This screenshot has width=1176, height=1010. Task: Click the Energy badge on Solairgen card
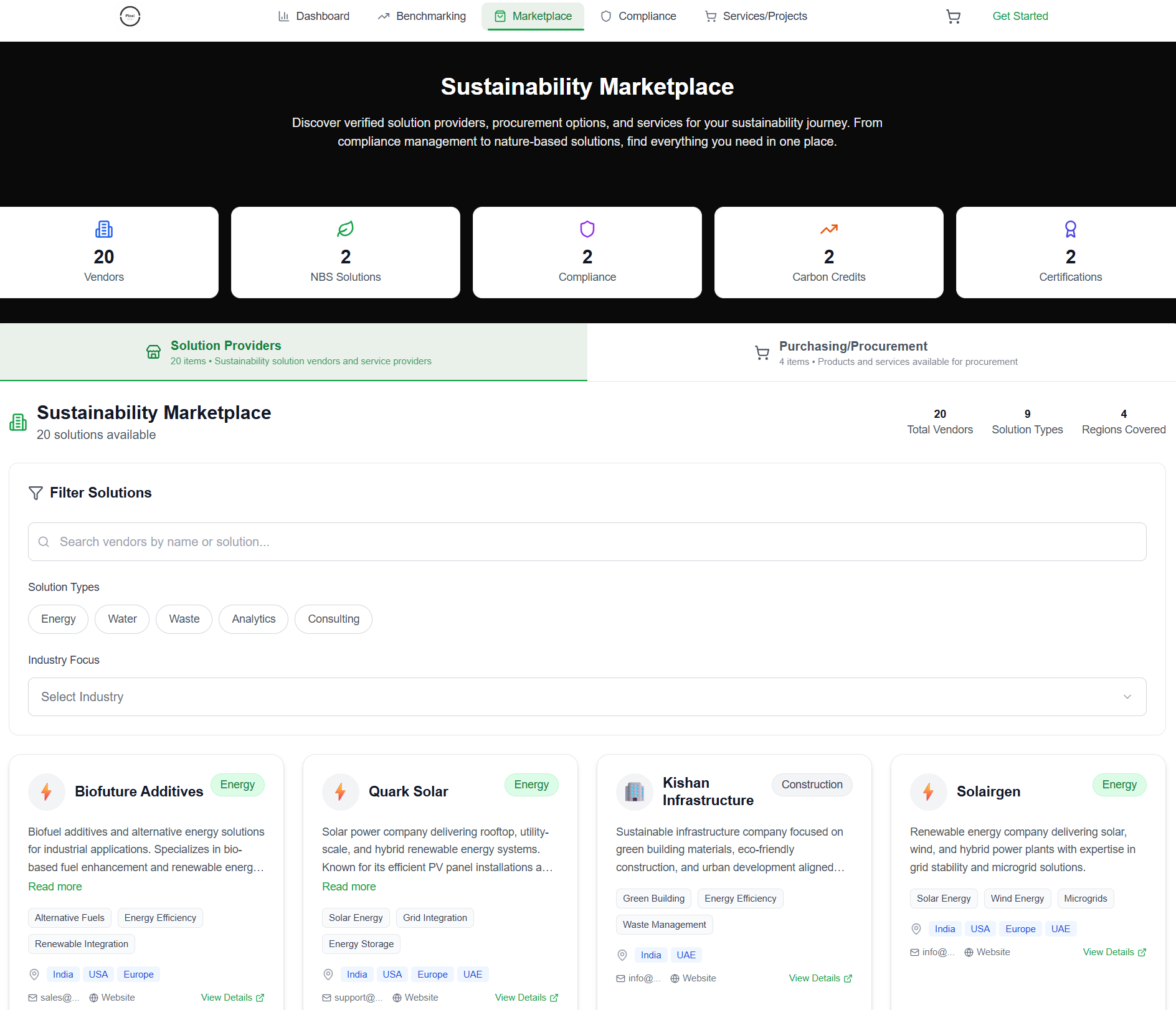coord(1119,785)
